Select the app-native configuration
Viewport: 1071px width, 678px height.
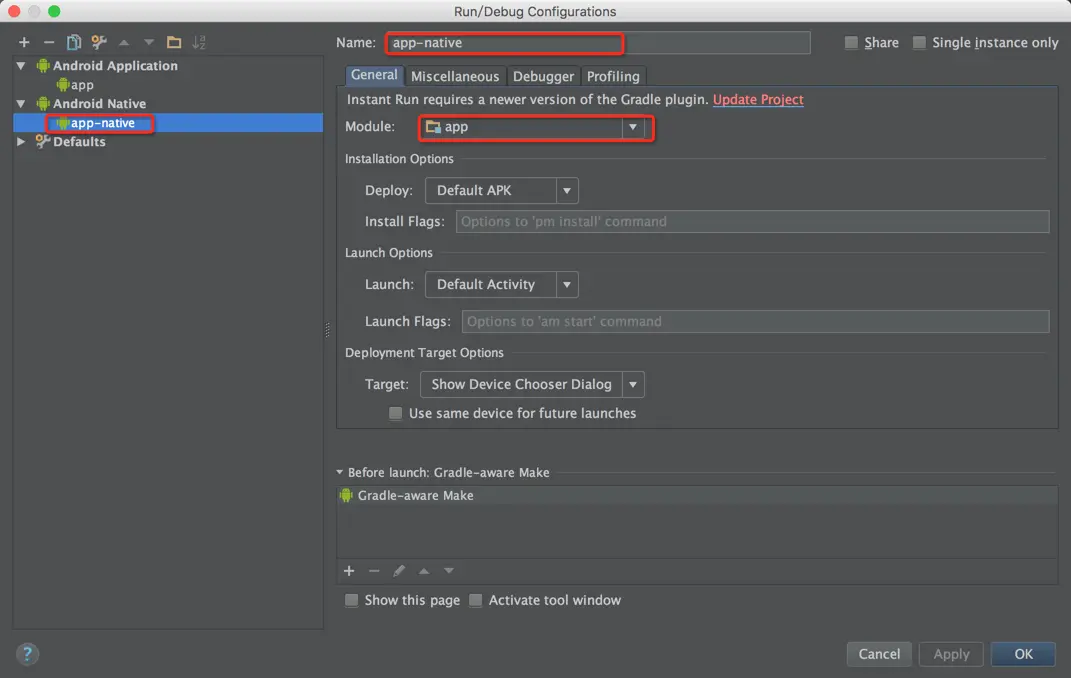coord(167,123)
